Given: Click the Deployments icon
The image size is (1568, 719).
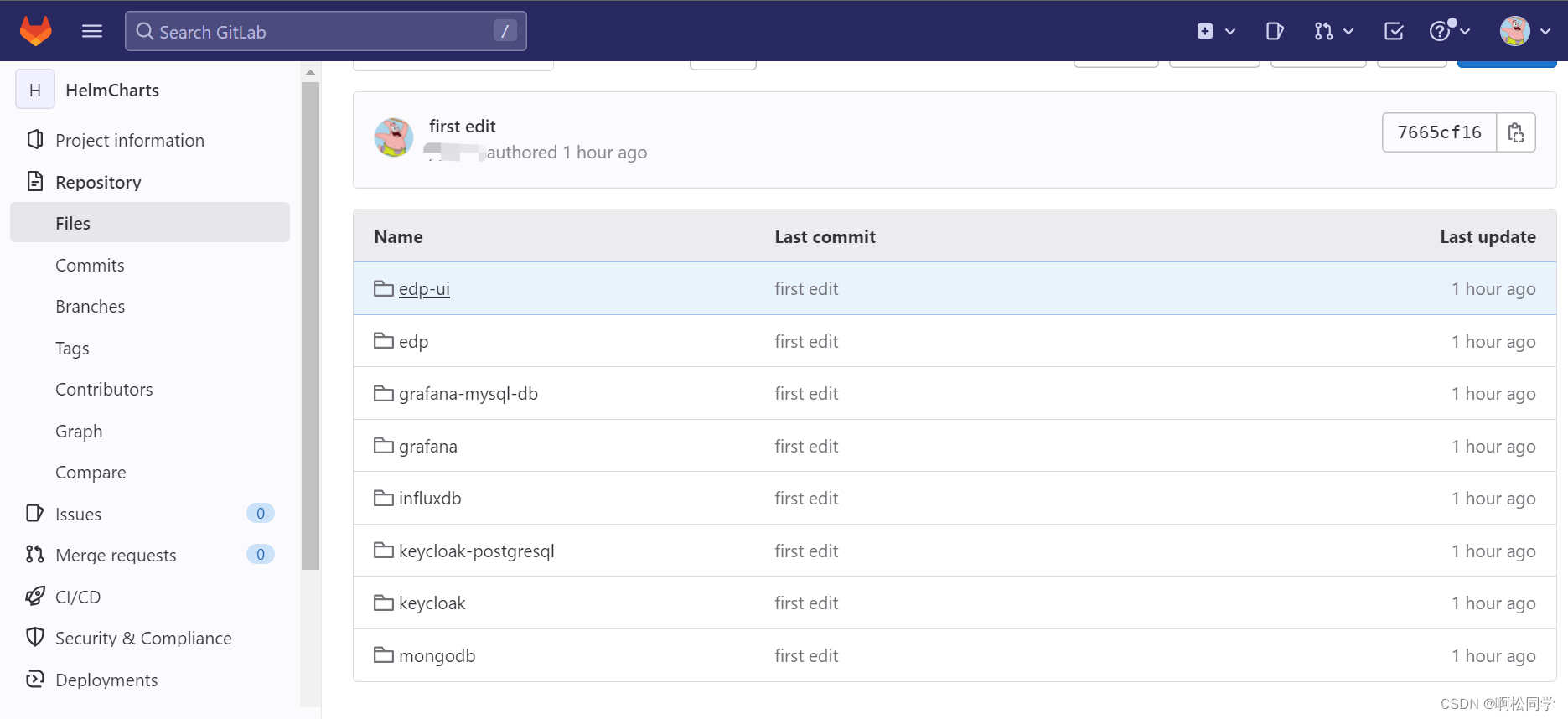Looking at the screenshot, I should [x=34, y=679].
